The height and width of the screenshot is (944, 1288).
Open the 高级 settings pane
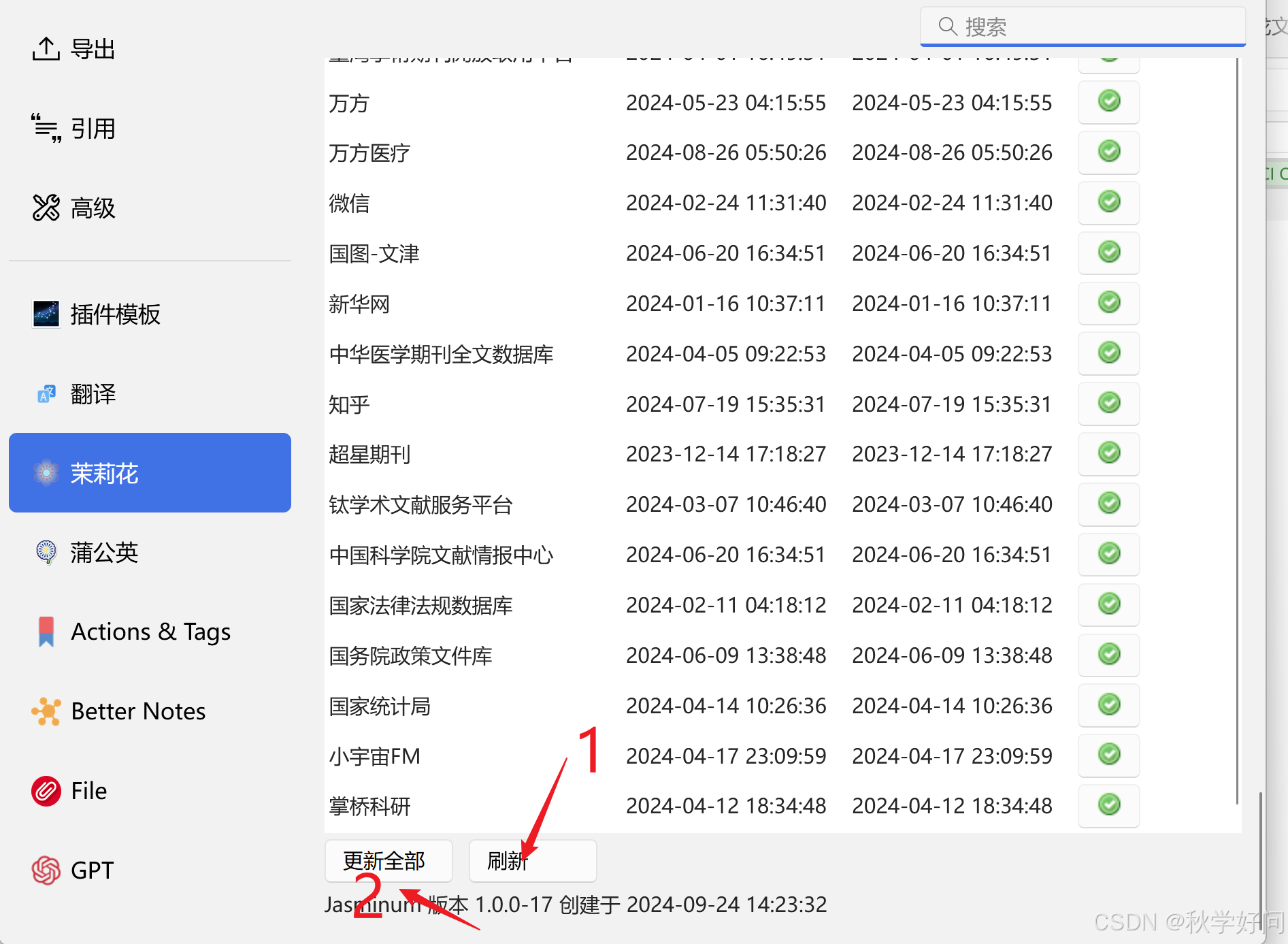tap(150, 208)
